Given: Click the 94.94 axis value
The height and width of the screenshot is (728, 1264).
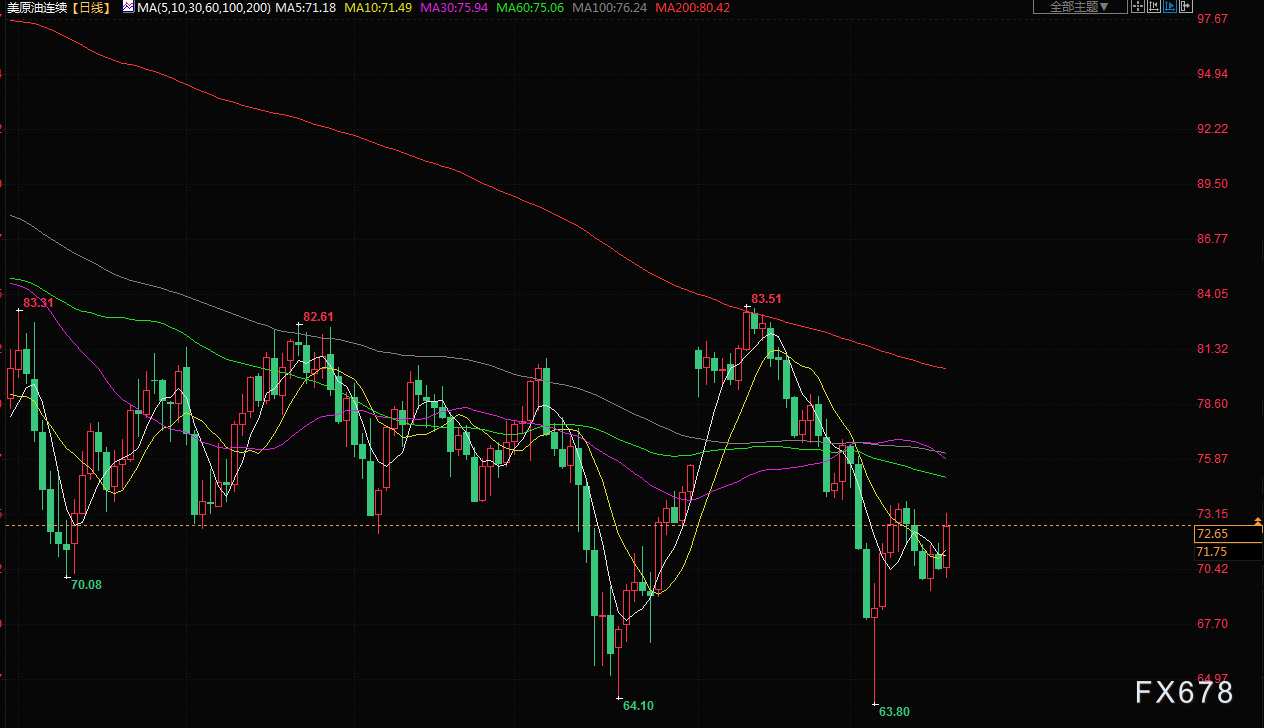Looking at the screenshot, I should [1212, 74].
